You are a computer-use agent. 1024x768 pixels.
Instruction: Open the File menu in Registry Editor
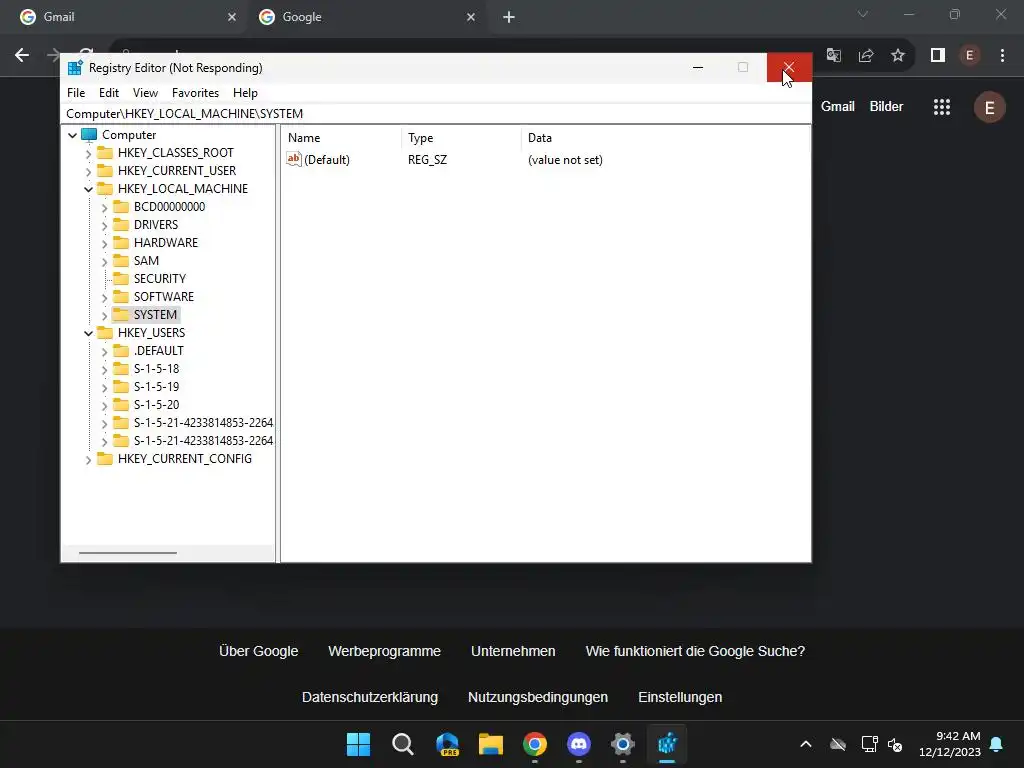[x=76, y=93]
